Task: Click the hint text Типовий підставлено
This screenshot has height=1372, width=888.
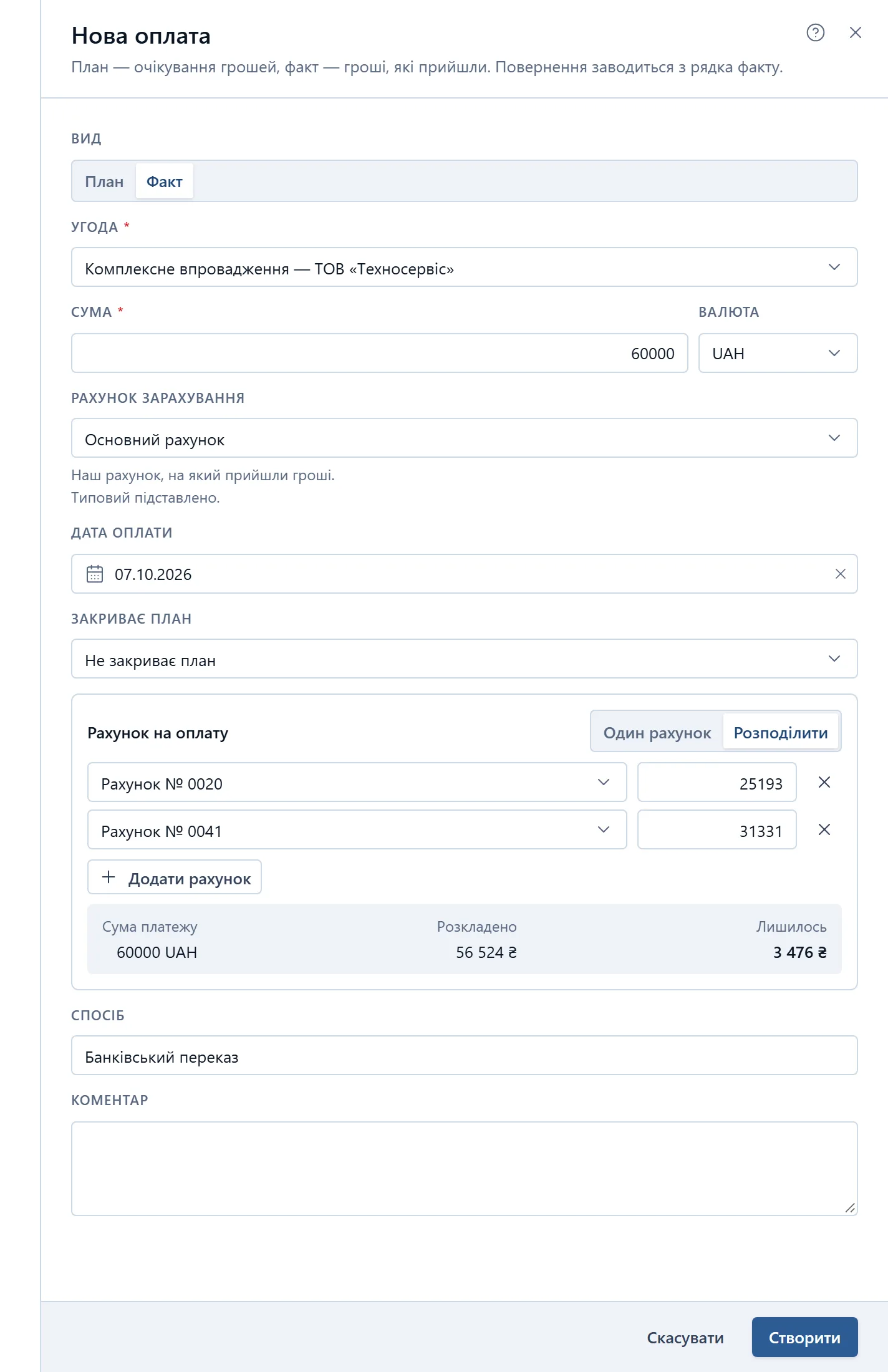Action: point(145,498)
